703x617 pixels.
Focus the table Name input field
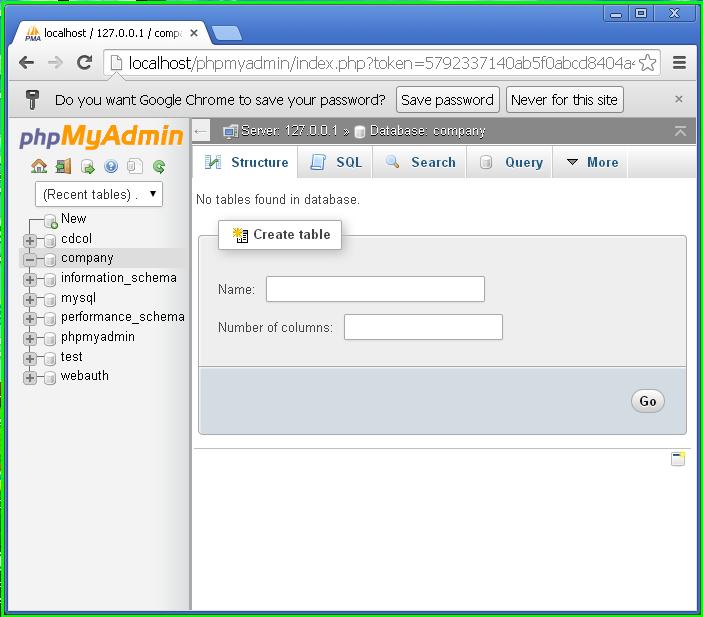click(x=375, y=289)
